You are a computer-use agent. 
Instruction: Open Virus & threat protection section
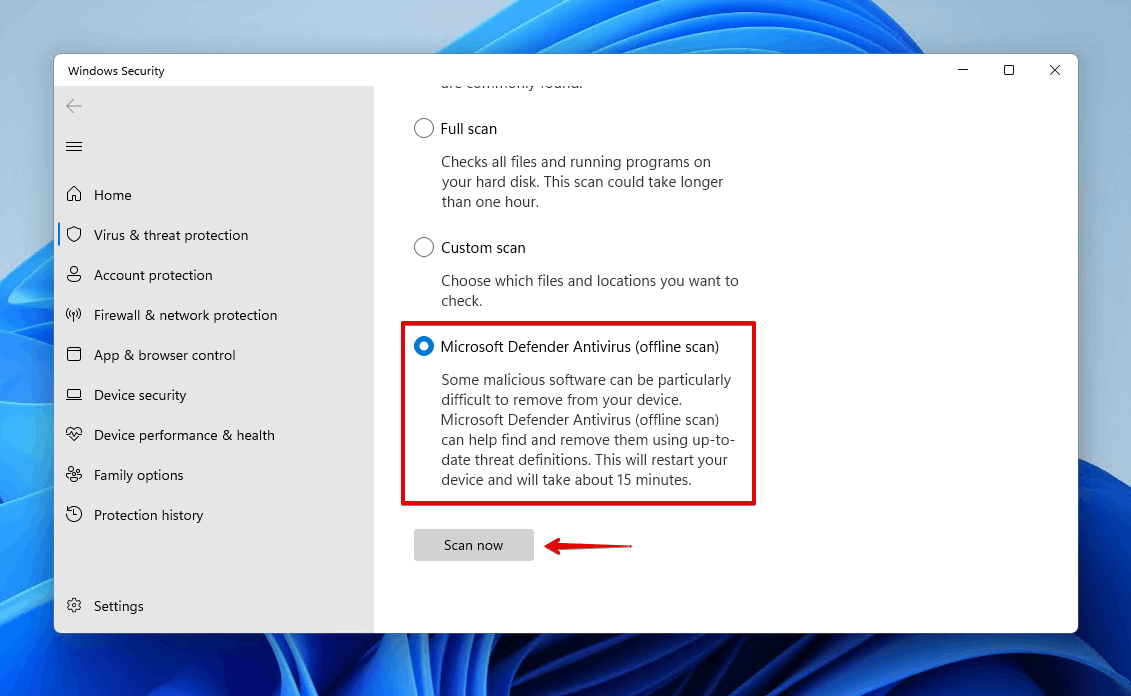[x=214, y=234]
